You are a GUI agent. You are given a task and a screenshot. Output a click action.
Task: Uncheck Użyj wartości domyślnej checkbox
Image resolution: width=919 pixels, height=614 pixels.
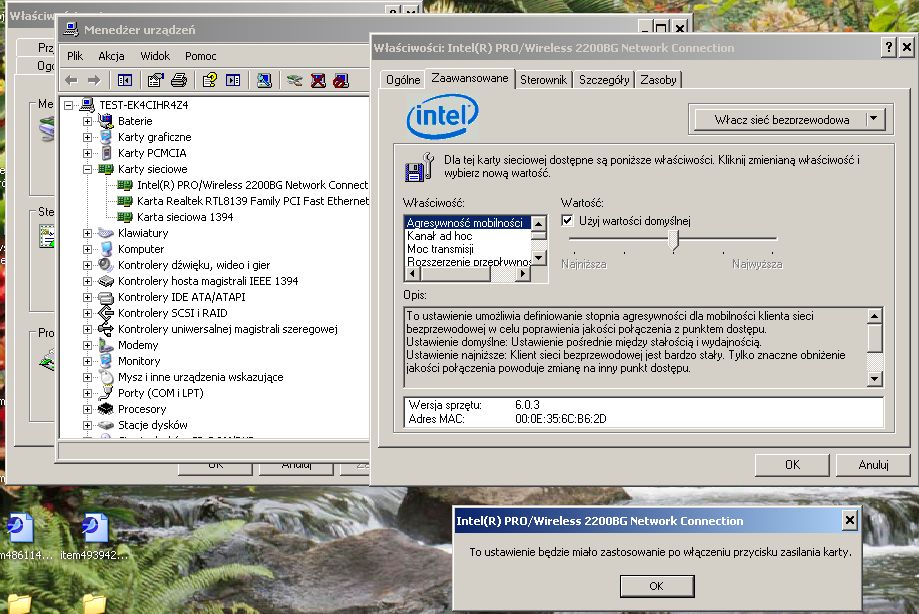[x=566, y=220]
